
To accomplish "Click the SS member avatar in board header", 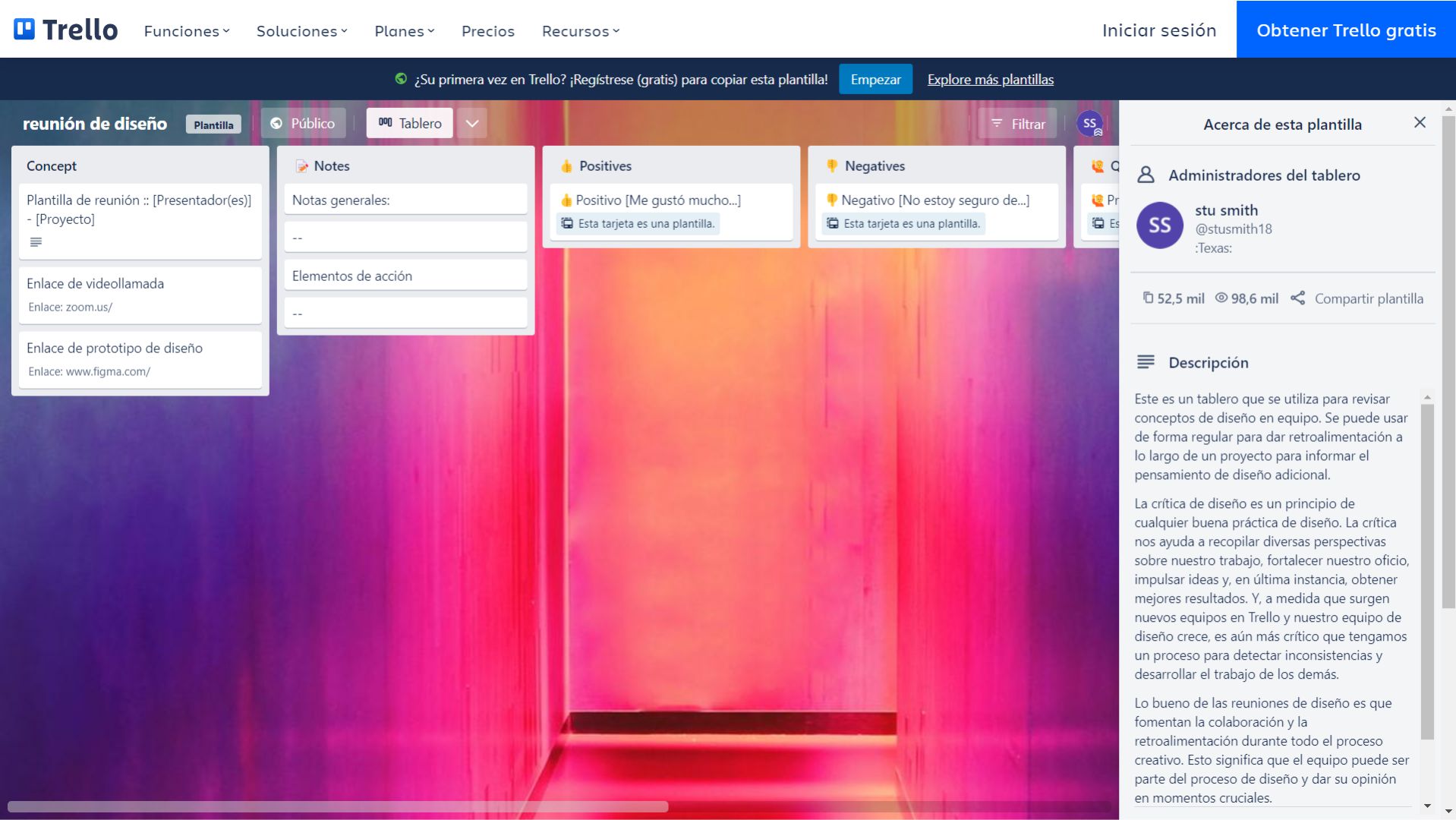I will [1089, 123].
